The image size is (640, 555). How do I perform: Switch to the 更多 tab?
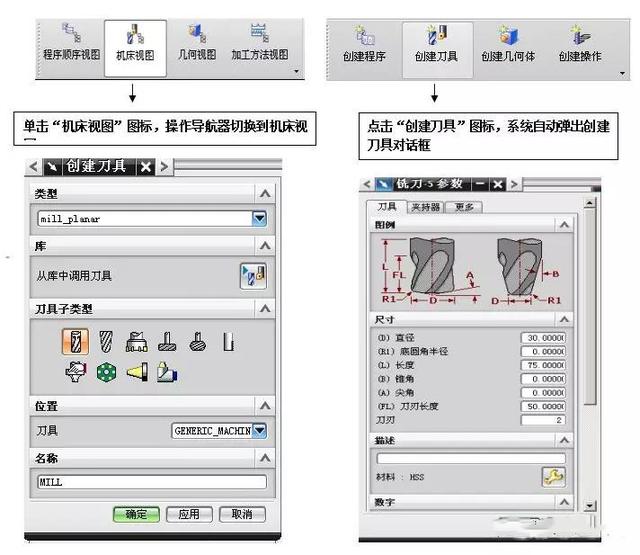[x=464, y=207]
